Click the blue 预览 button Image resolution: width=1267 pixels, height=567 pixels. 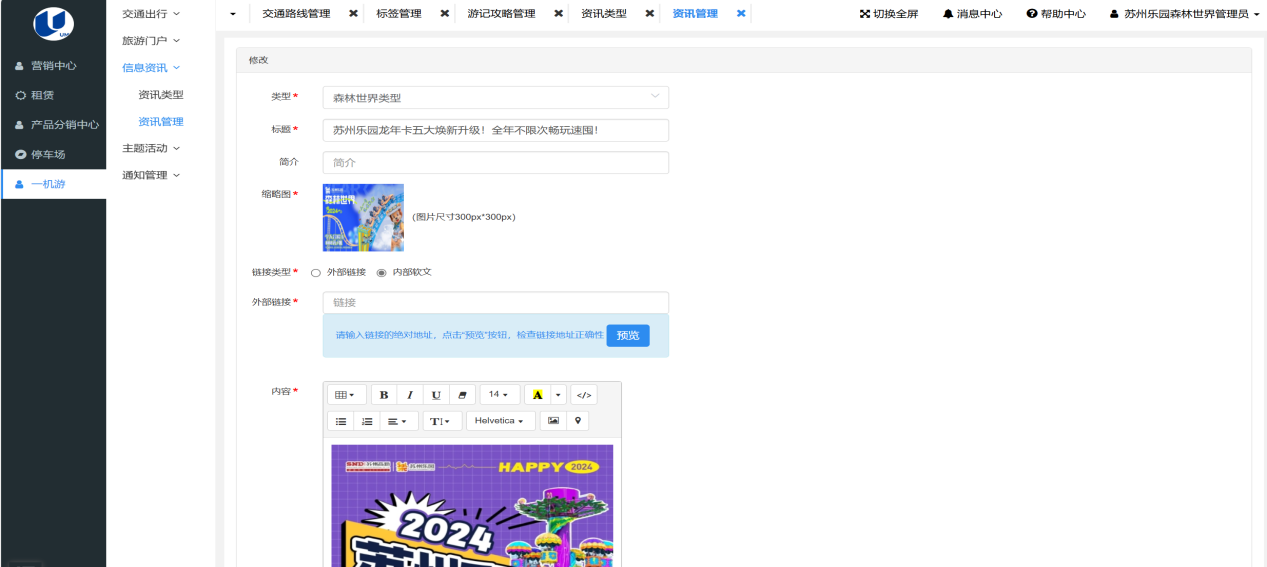click(x=628, y=335)
